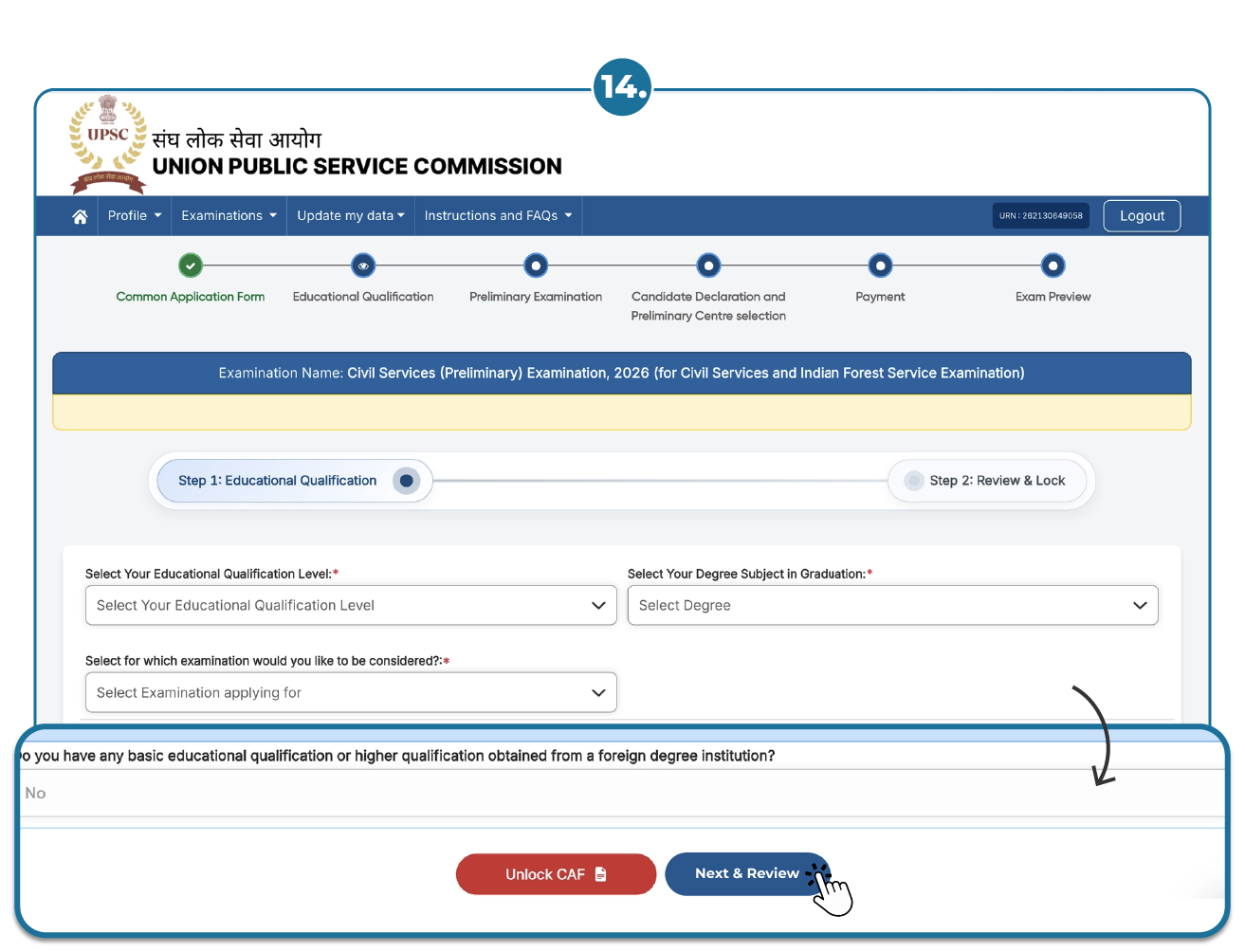The width and height of the screenshot is (1245, 952).
Task: Click the Preliminary Examination step circle
Action: (x=536, y=265)
